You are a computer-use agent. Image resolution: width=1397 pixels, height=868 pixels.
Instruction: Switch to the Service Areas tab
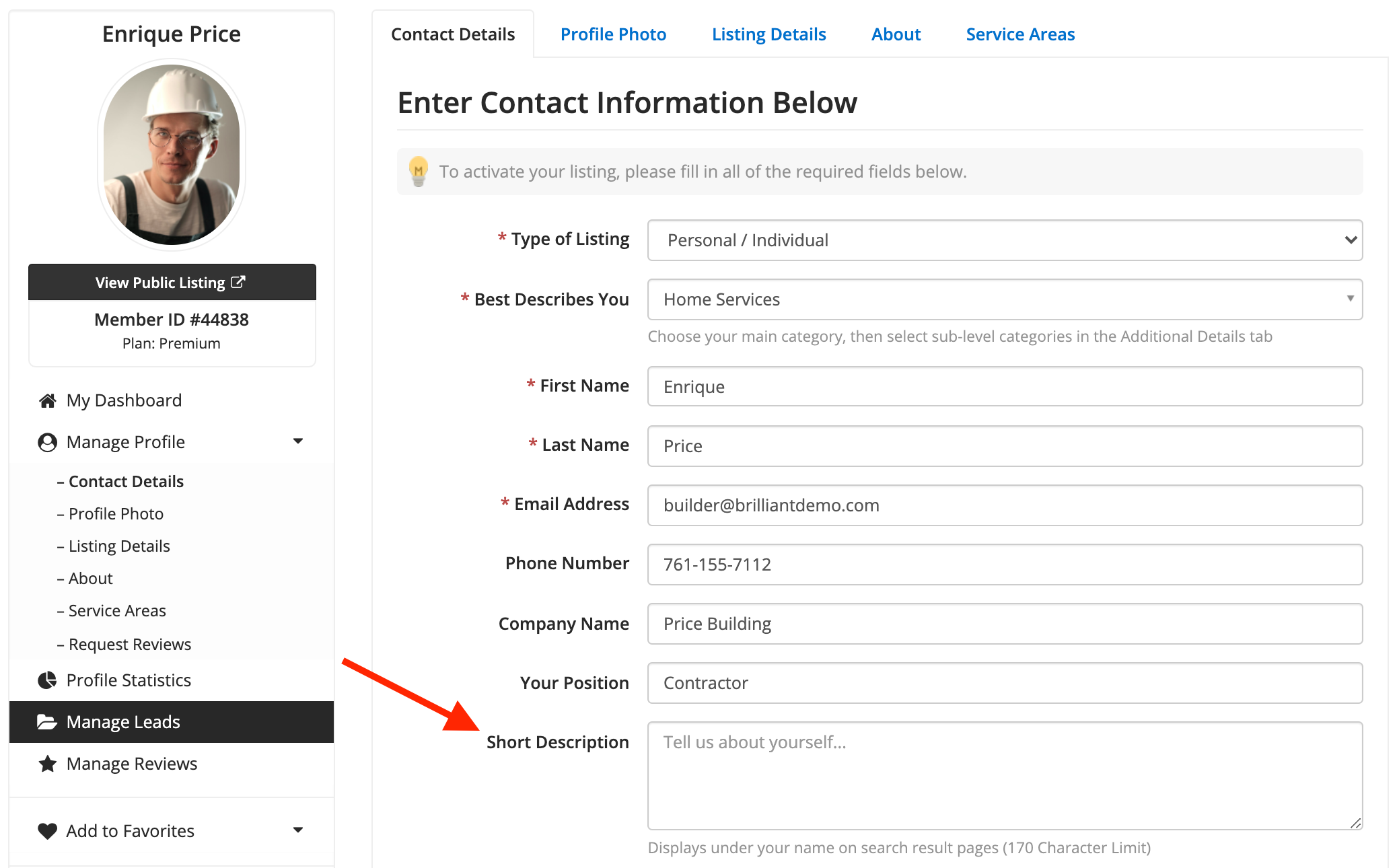click(x=1020, y=34)
